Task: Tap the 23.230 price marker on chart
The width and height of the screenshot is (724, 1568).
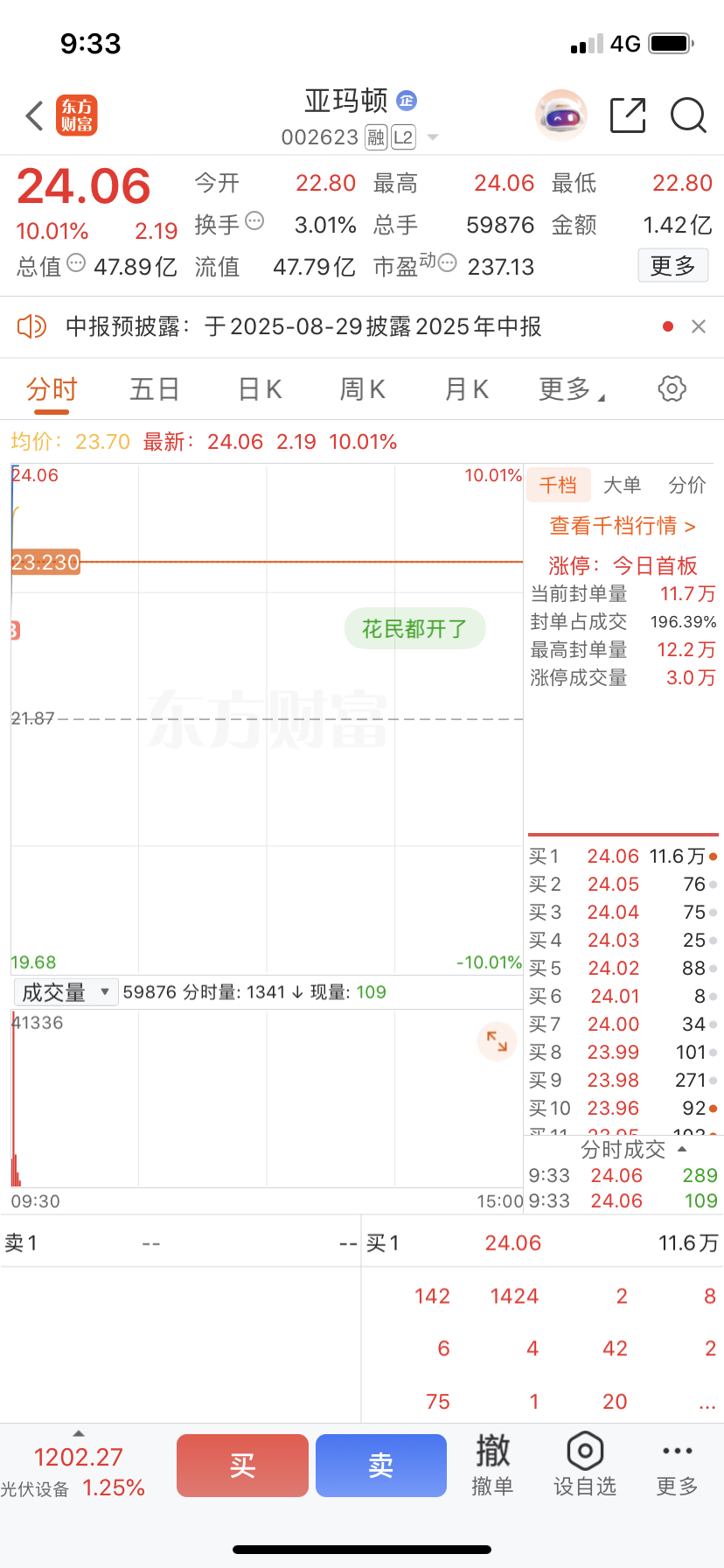Action: (x=45, y=562)
